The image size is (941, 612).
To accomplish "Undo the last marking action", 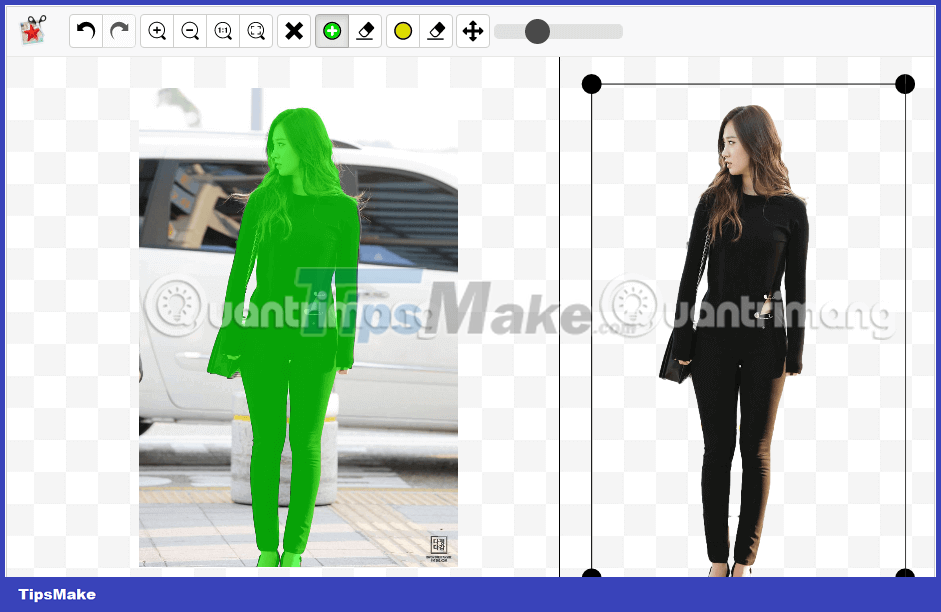I will pos(85,30).
